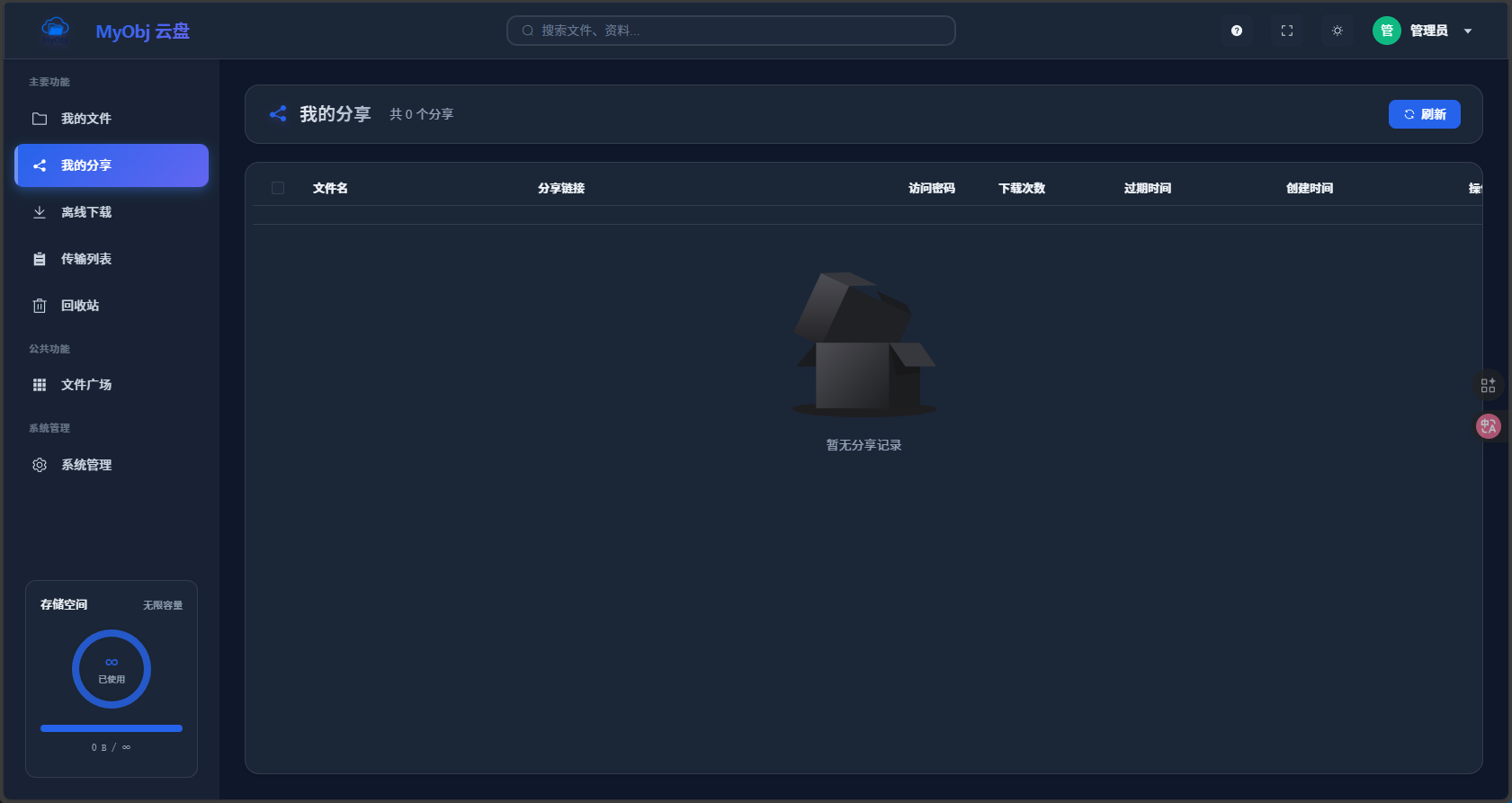Select 我的分享 sidebar item
Viewport: 1512px width, 803px height.
pos(86,165)
